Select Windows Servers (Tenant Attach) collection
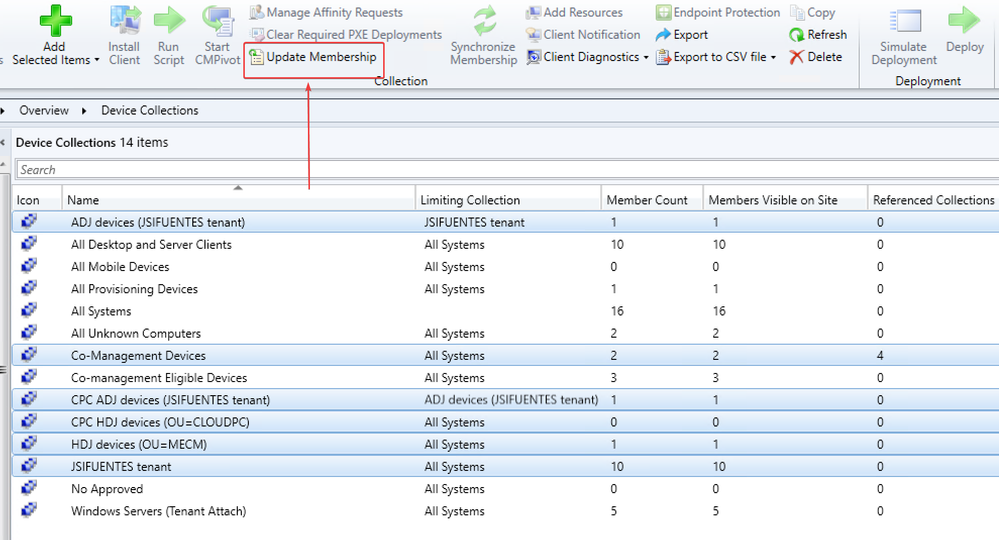Viewport: 999px width, 540px height. tap(158, 511)
